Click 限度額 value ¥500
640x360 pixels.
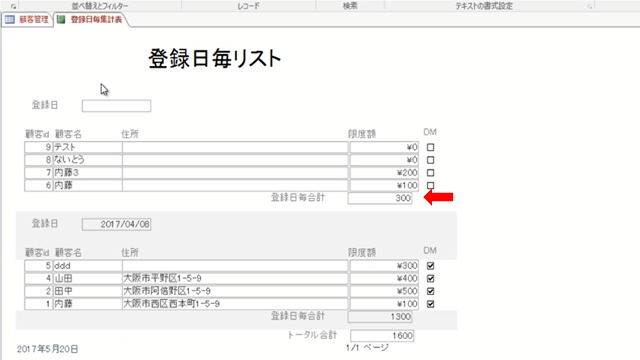point(384,291)
